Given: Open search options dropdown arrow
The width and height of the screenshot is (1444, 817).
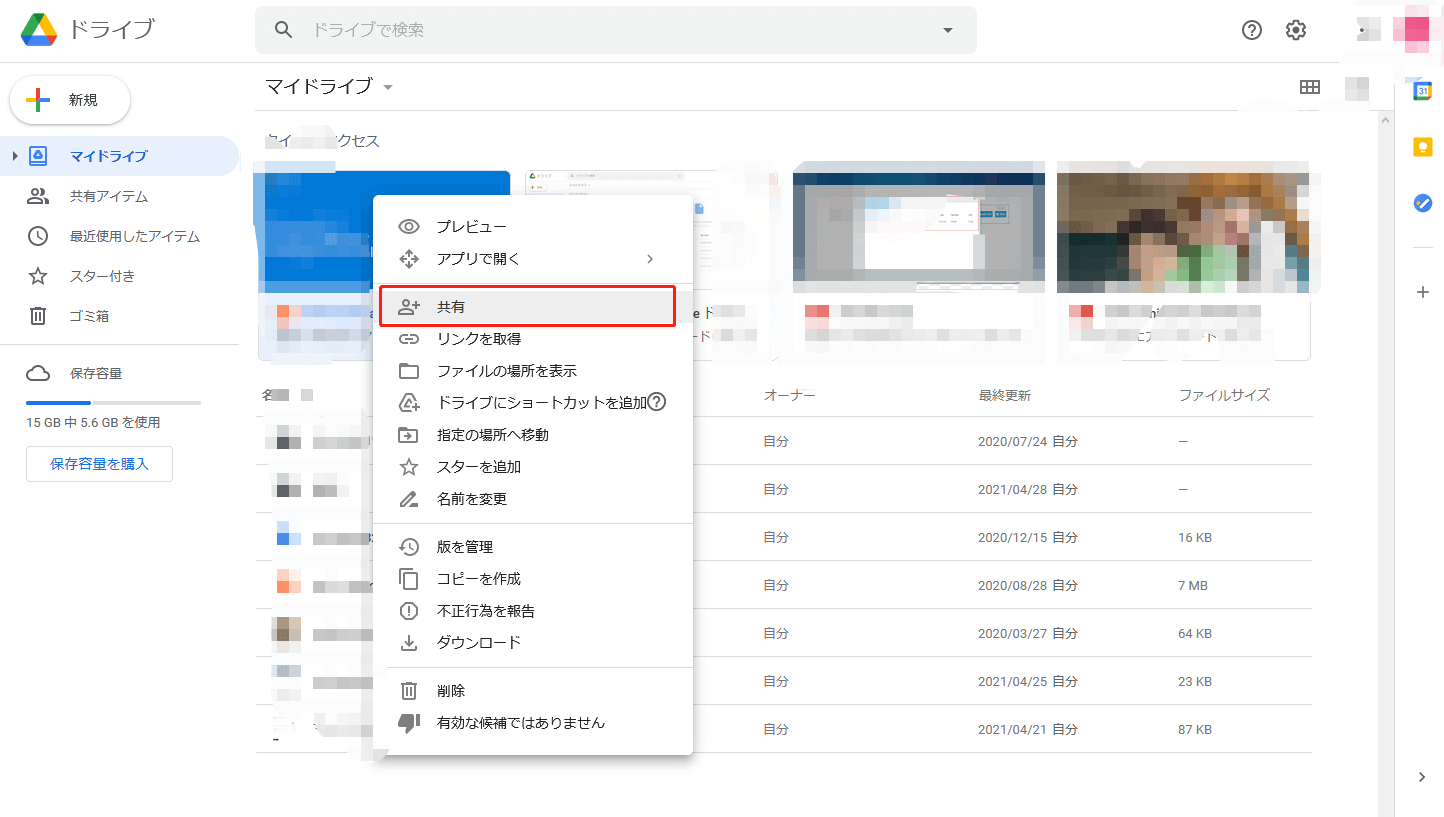Looking at the screenshot, I should point(946,30).
